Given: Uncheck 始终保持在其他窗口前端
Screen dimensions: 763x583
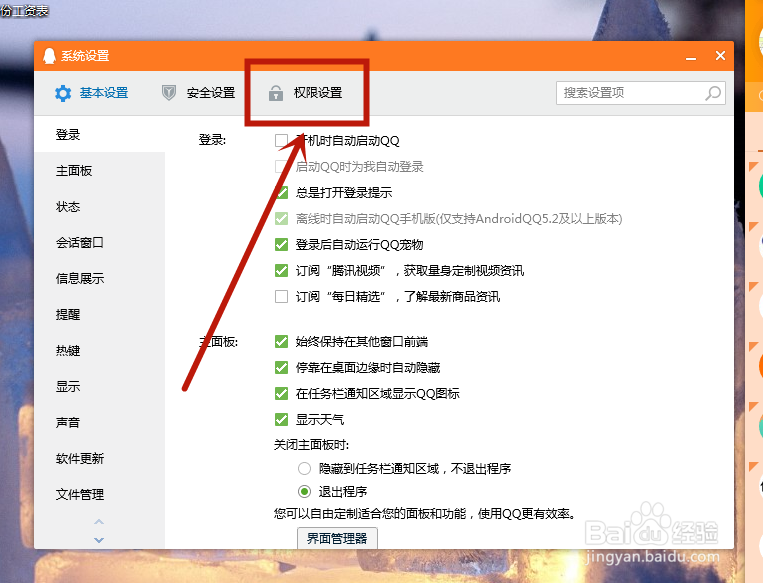Looking at the screenshot, I should pos(281,342).
